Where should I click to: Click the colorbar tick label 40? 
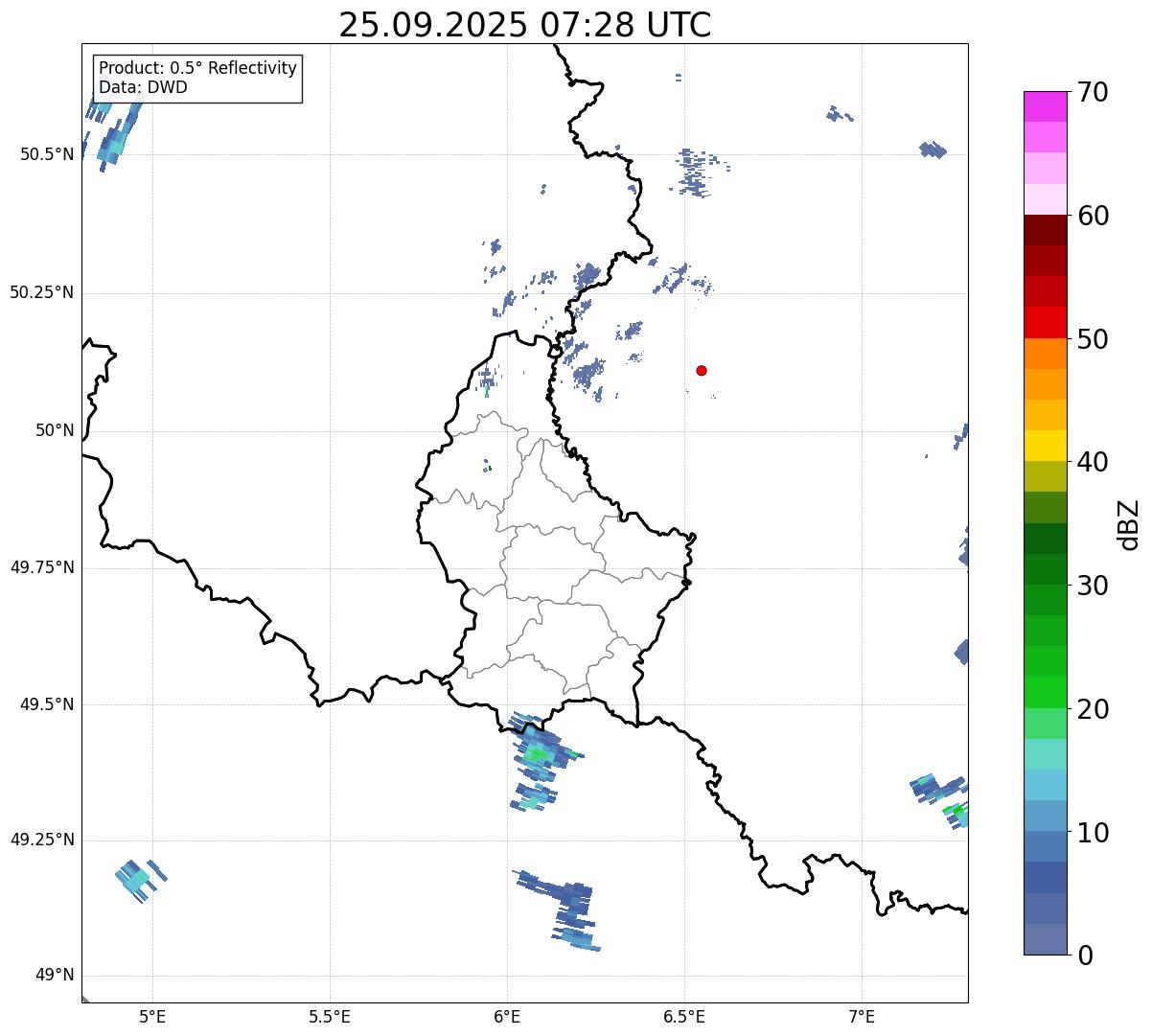click(x=1093, y=463)
